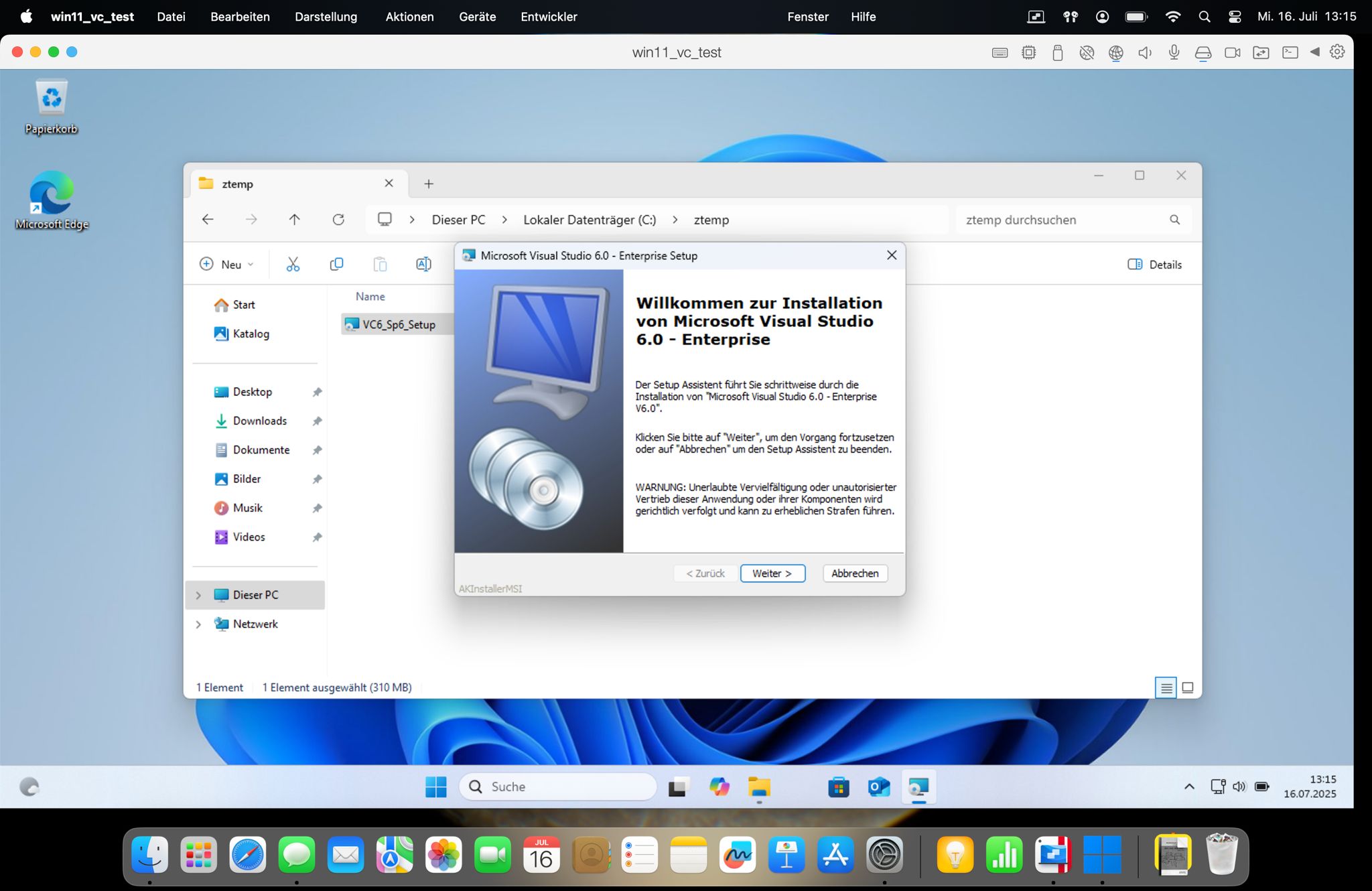Open Bilder in Explorer sidebar
Viewport: 1372px width, 891px height.
pos(238,479)
